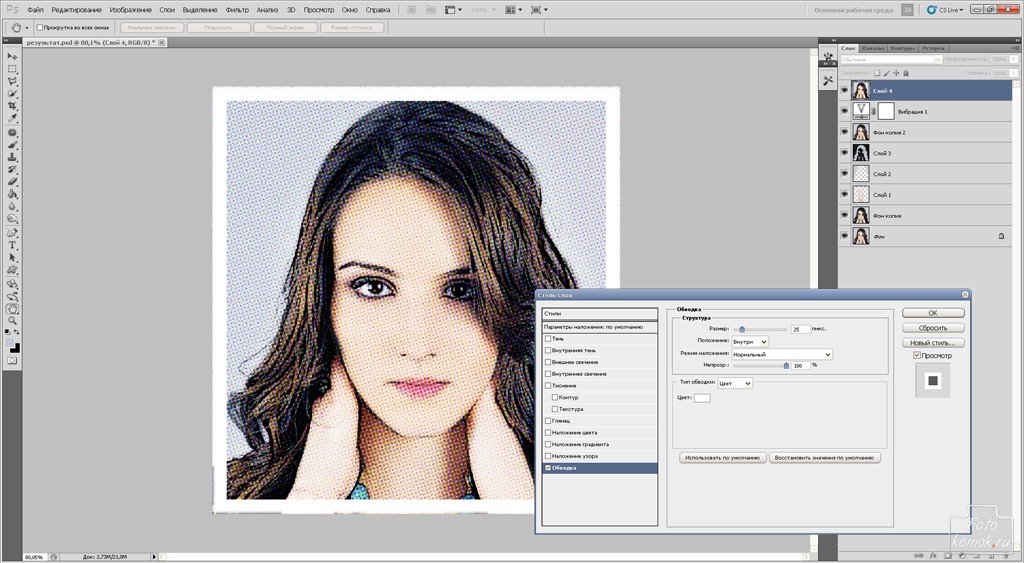Click the white stroke color swatch
1024x563 pixels.
point(702,398)
